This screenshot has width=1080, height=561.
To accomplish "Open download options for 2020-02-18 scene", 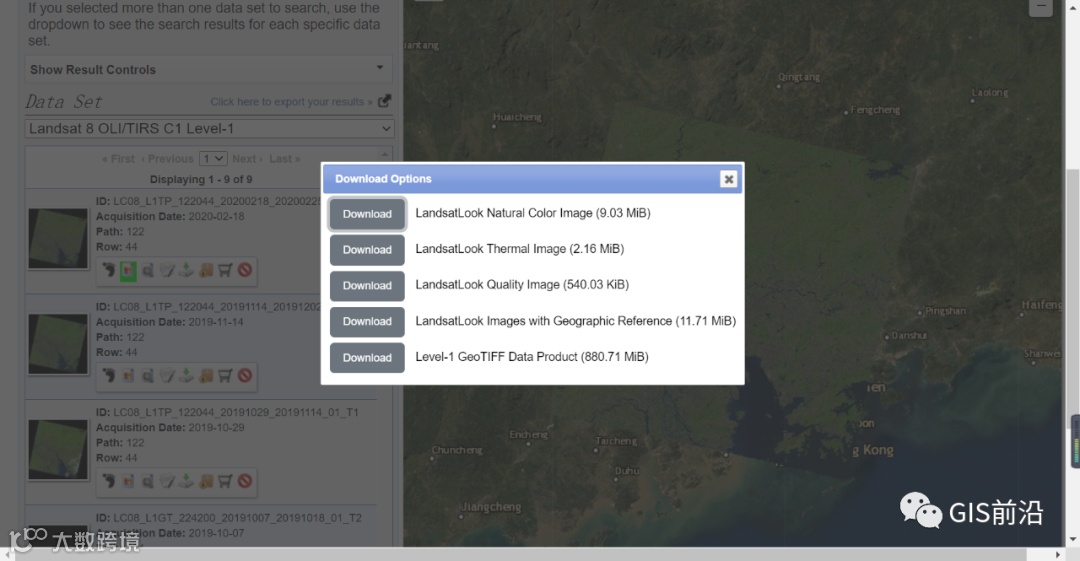I will tap(186, 270).
